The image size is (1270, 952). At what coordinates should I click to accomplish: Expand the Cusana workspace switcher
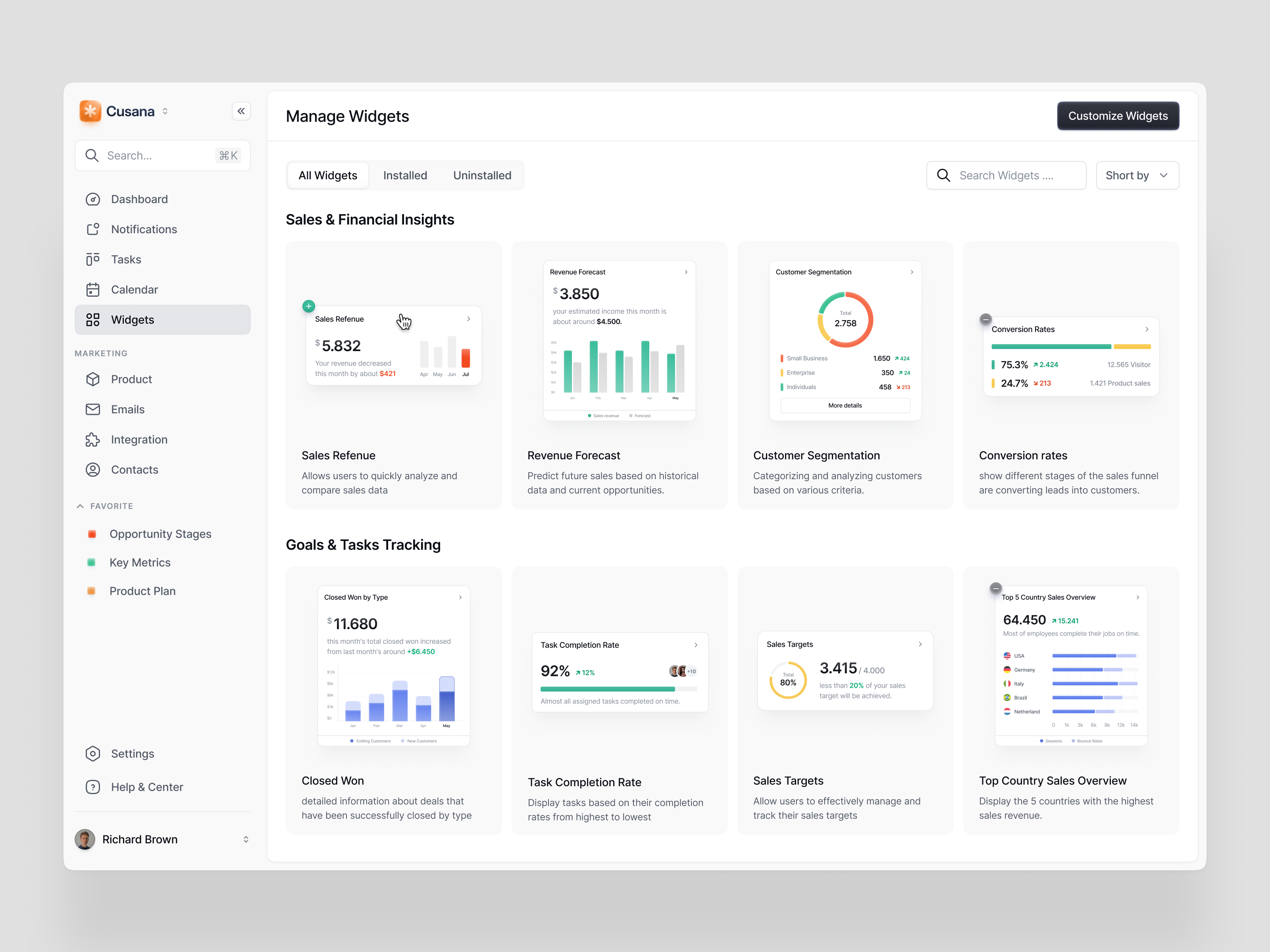[x=165, y=111]
